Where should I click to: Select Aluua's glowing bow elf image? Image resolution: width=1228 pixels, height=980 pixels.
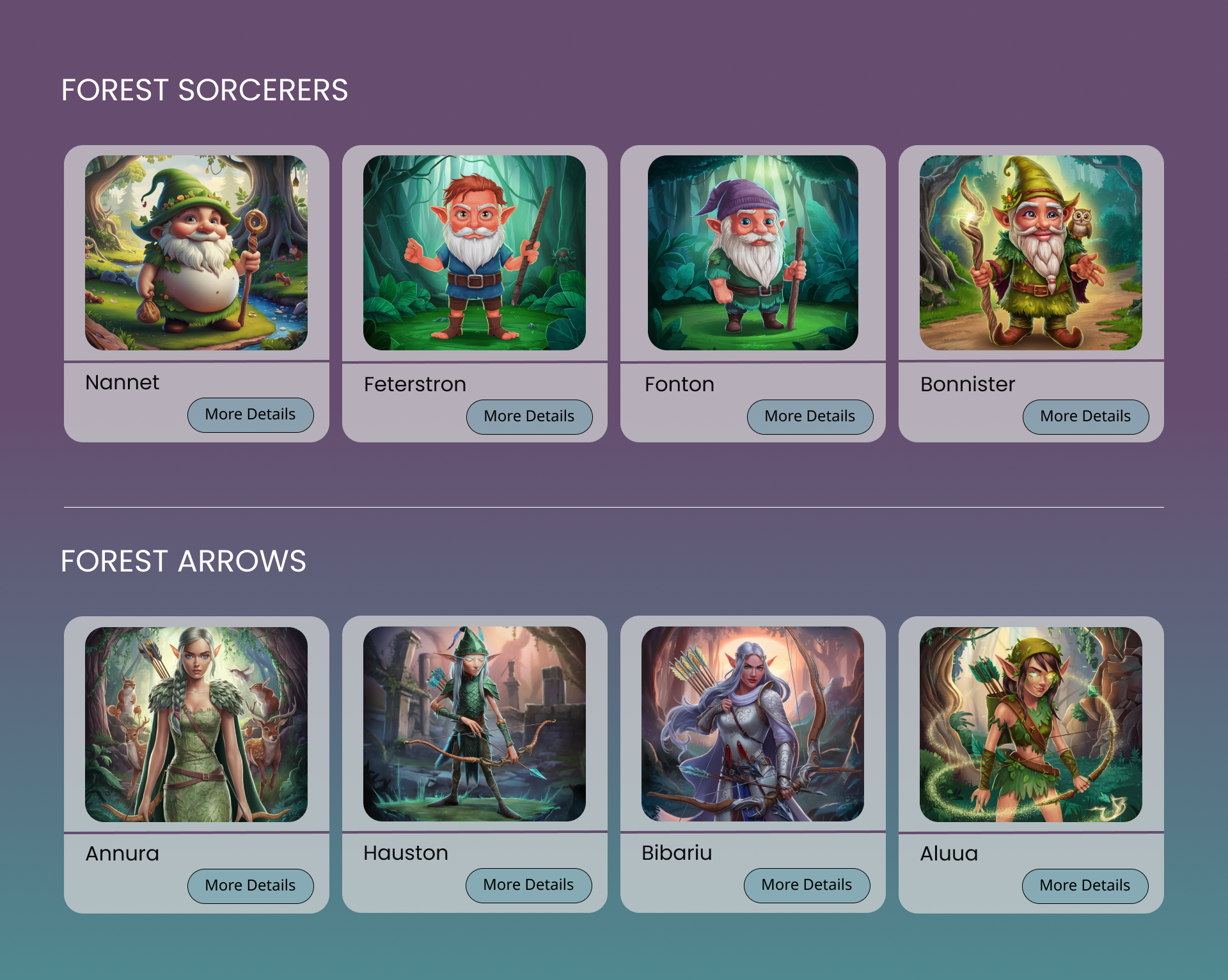click(1031, 724)
